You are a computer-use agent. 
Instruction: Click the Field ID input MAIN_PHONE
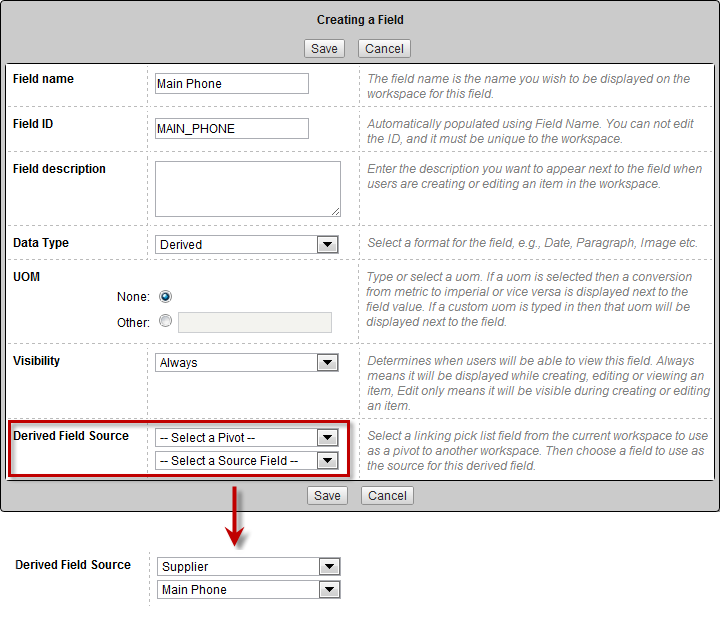point(232,129)
